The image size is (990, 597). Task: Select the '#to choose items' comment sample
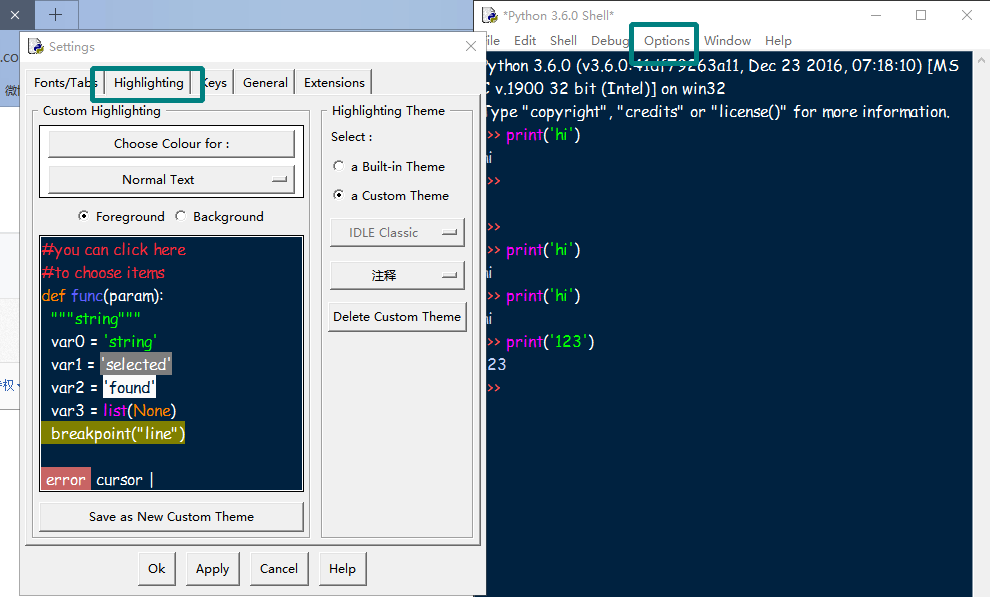(104, 273)
